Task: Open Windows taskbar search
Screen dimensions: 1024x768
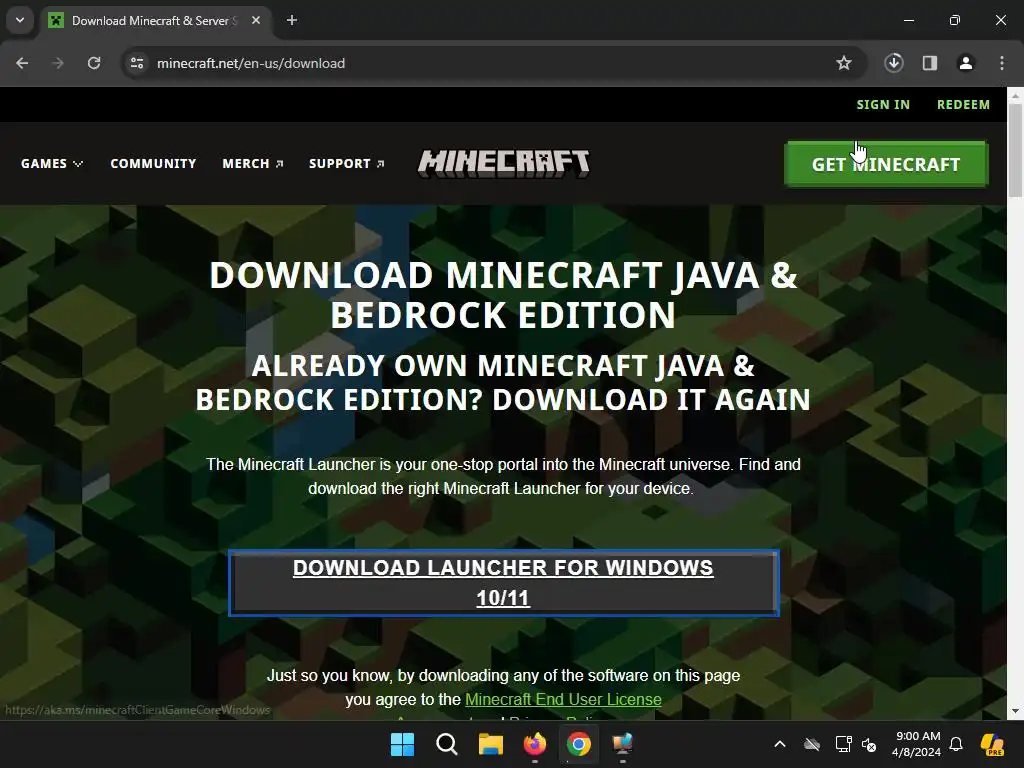Action: click(x=447, y=744)
